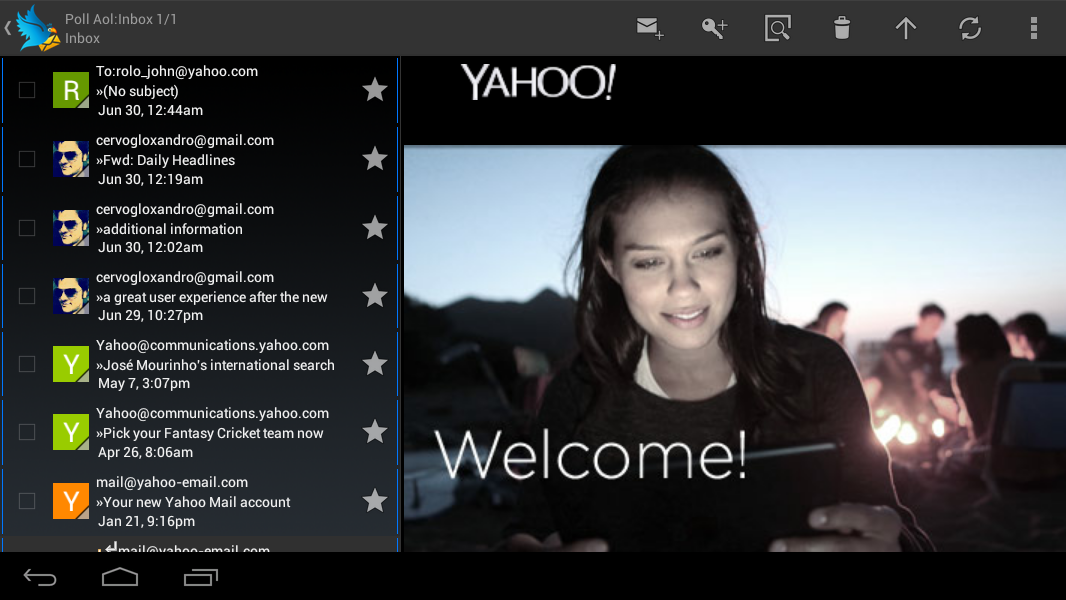Tap the Android back navigation button
The width and height of the screenshot is (1066, 600).
pyautogui.click(x=40, y=578)
